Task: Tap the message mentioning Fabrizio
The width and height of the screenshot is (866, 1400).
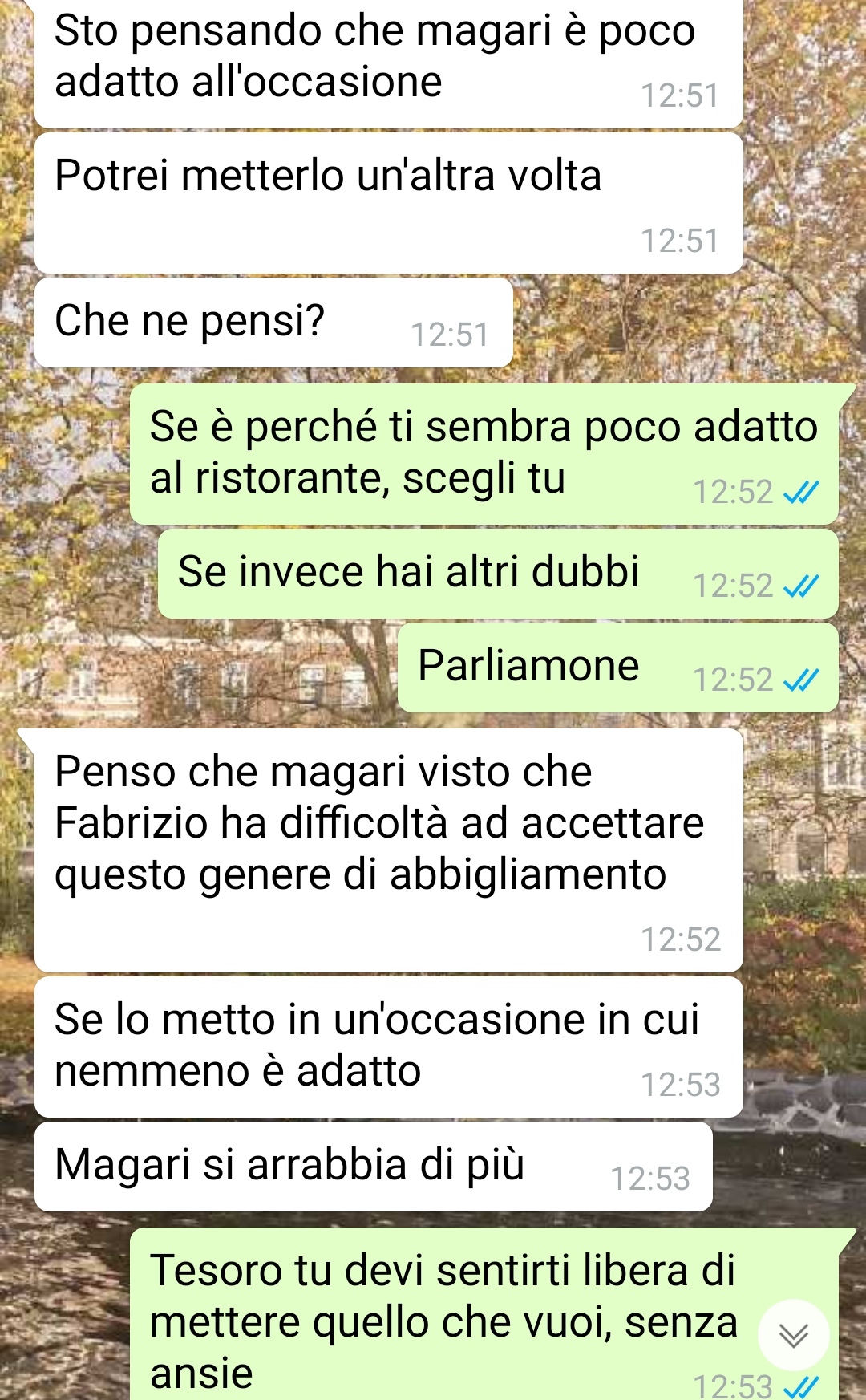Action: point(389,850)
